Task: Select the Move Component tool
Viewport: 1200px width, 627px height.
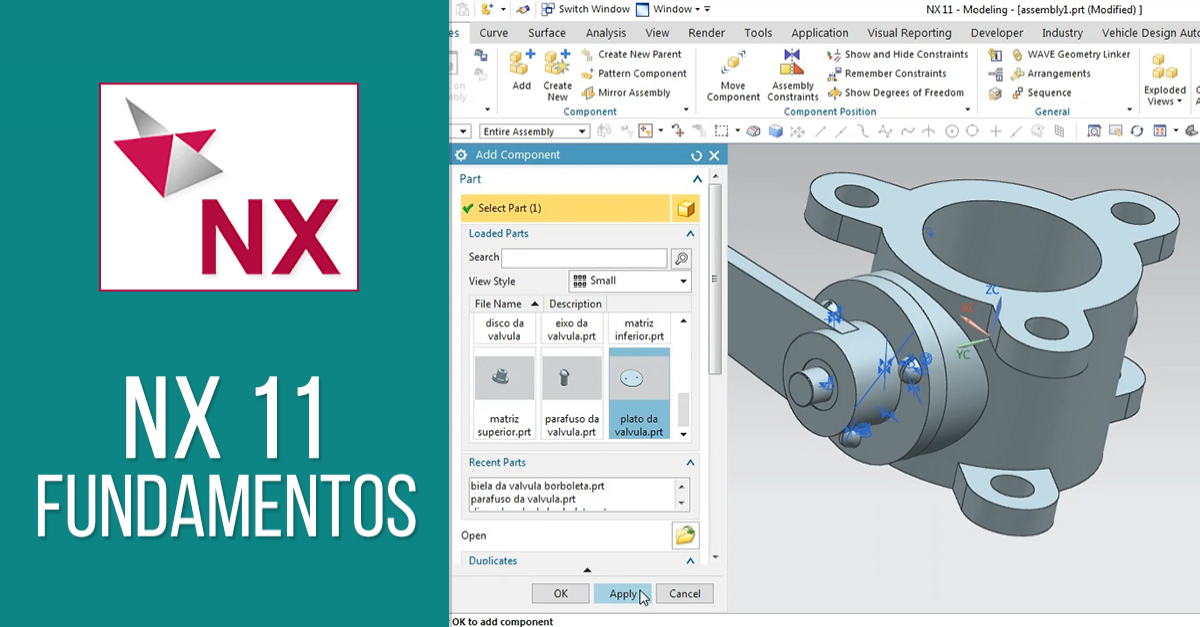Action: (733, 66)
